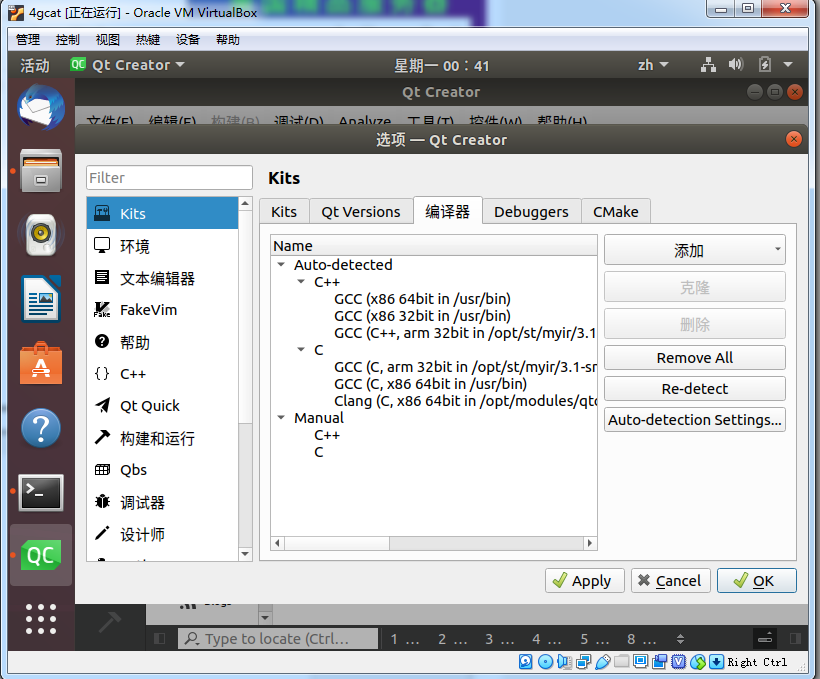Open the network status icon in top bar
This screenshot has width=820, height=679.
pos(708,65)
